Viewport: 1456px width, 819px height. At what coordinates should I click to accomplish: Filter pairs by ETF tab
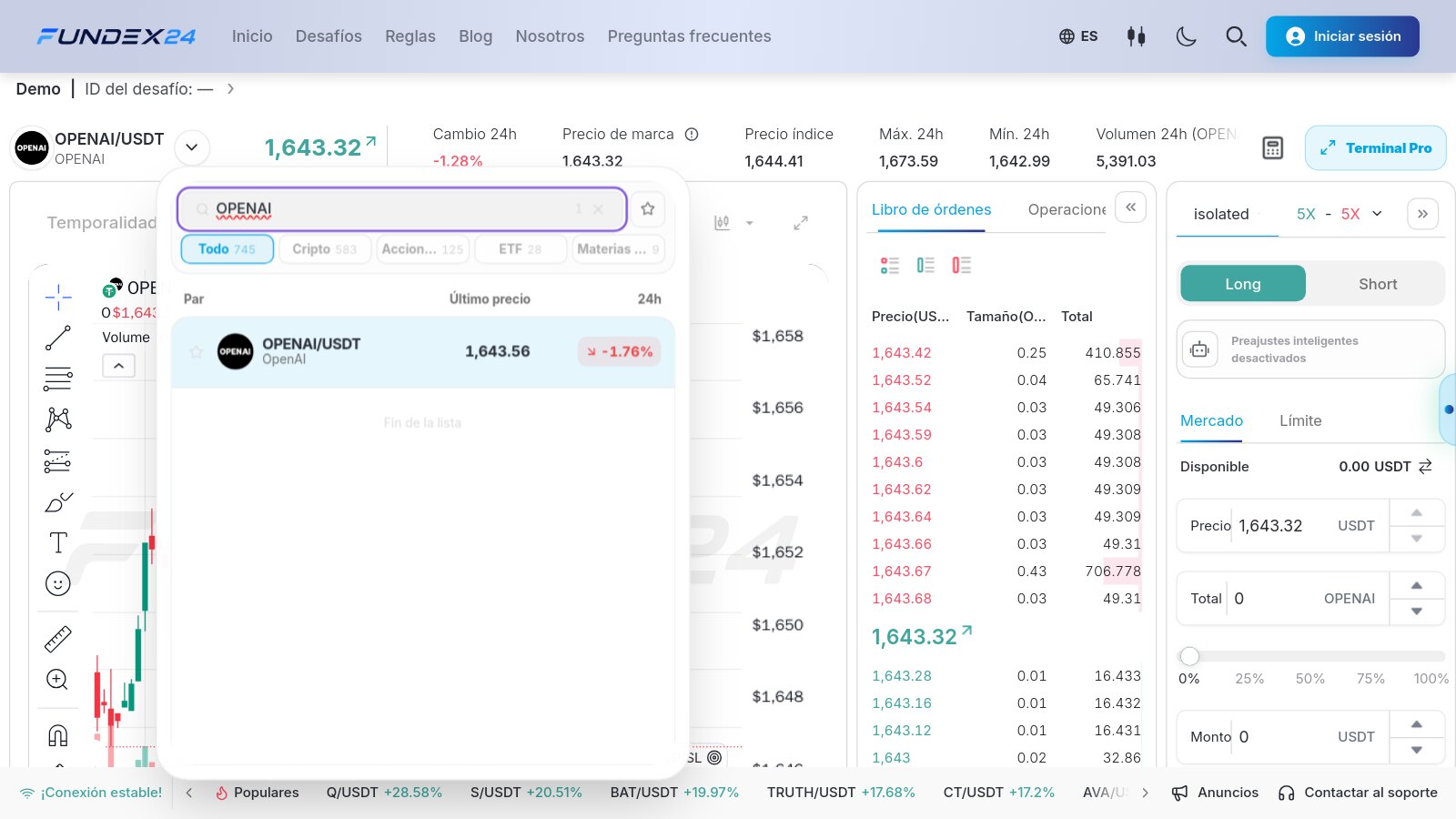[x=520, y=248]
